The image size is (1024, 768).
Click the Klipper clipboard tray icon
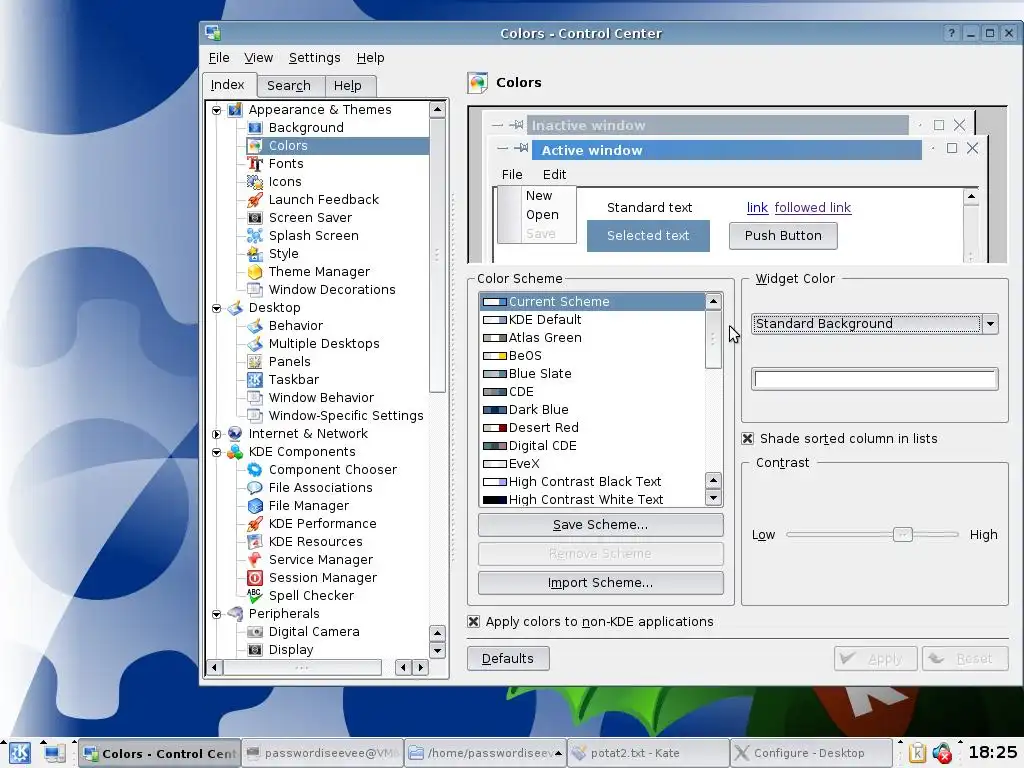tap(917, 753)
